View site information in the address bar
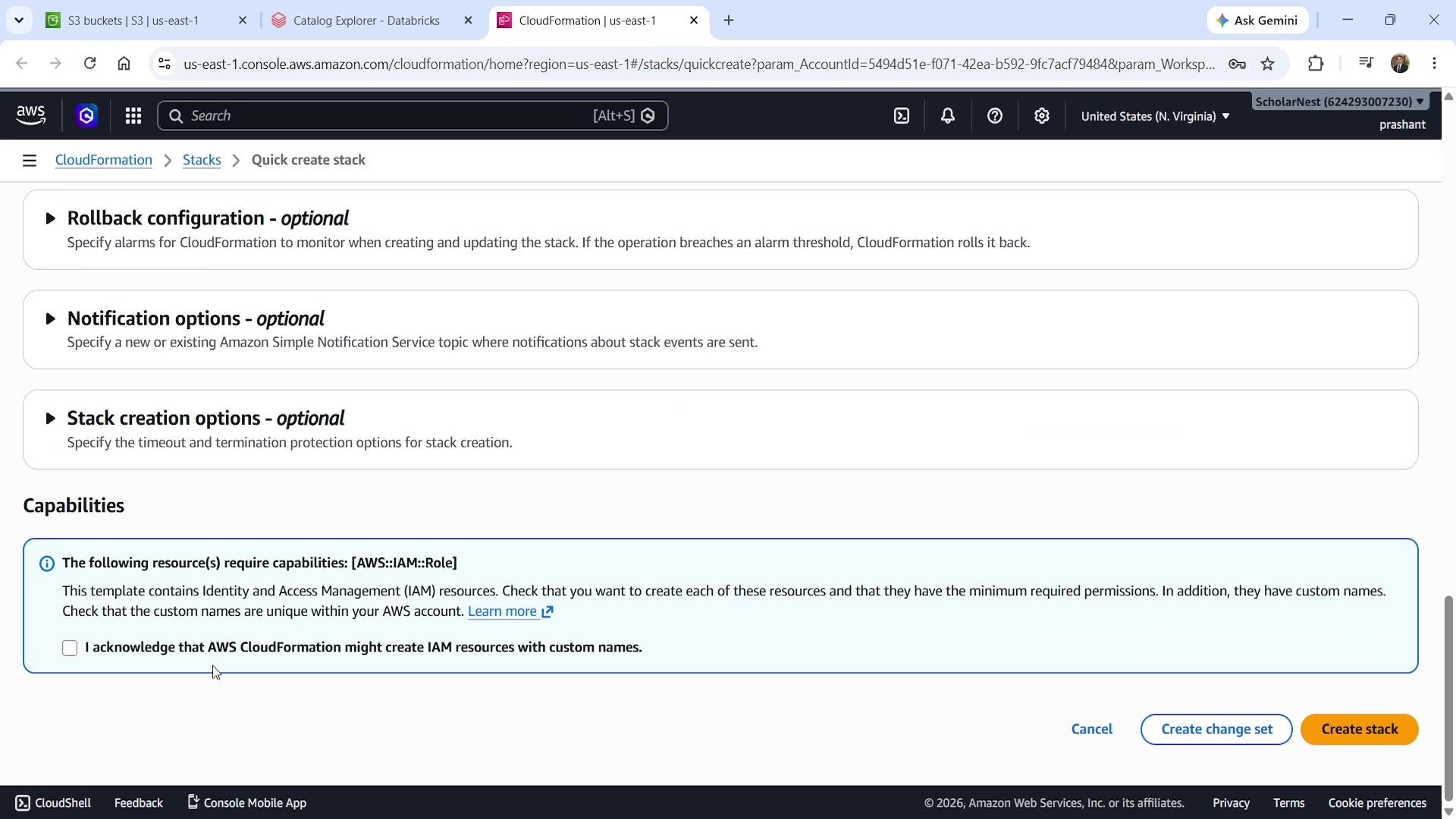This screenshot has width=1456, height=819. [164, 64]
